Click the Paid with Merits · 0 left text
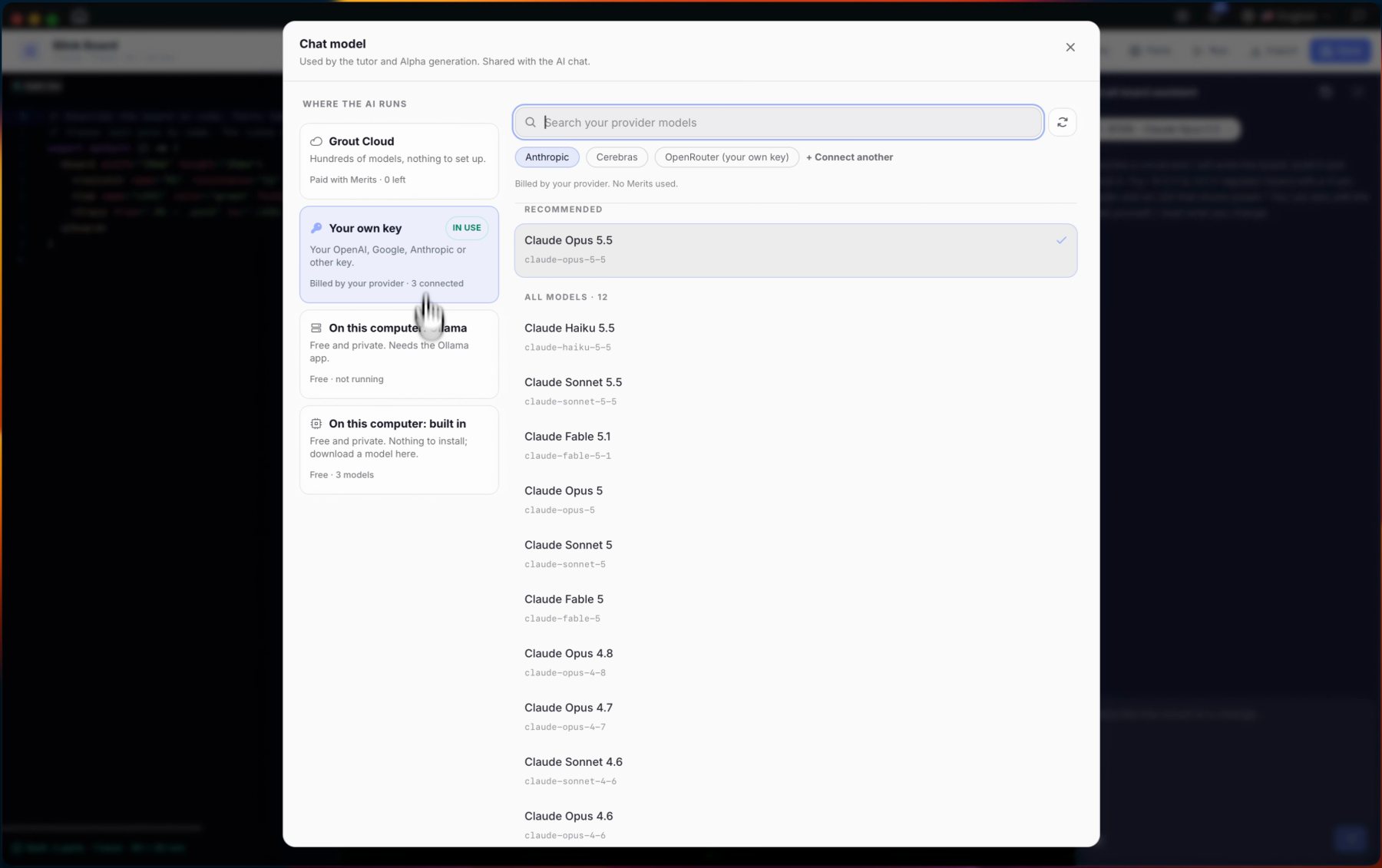 [x=358, y=180]
